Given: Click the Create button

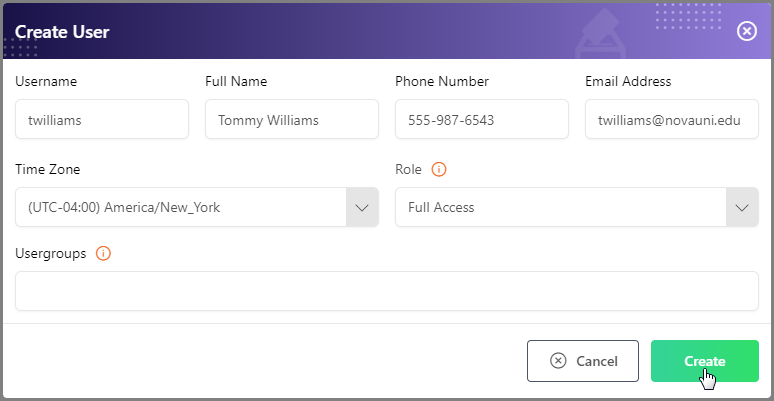Looking at the screenshot, I should point(705,361).
